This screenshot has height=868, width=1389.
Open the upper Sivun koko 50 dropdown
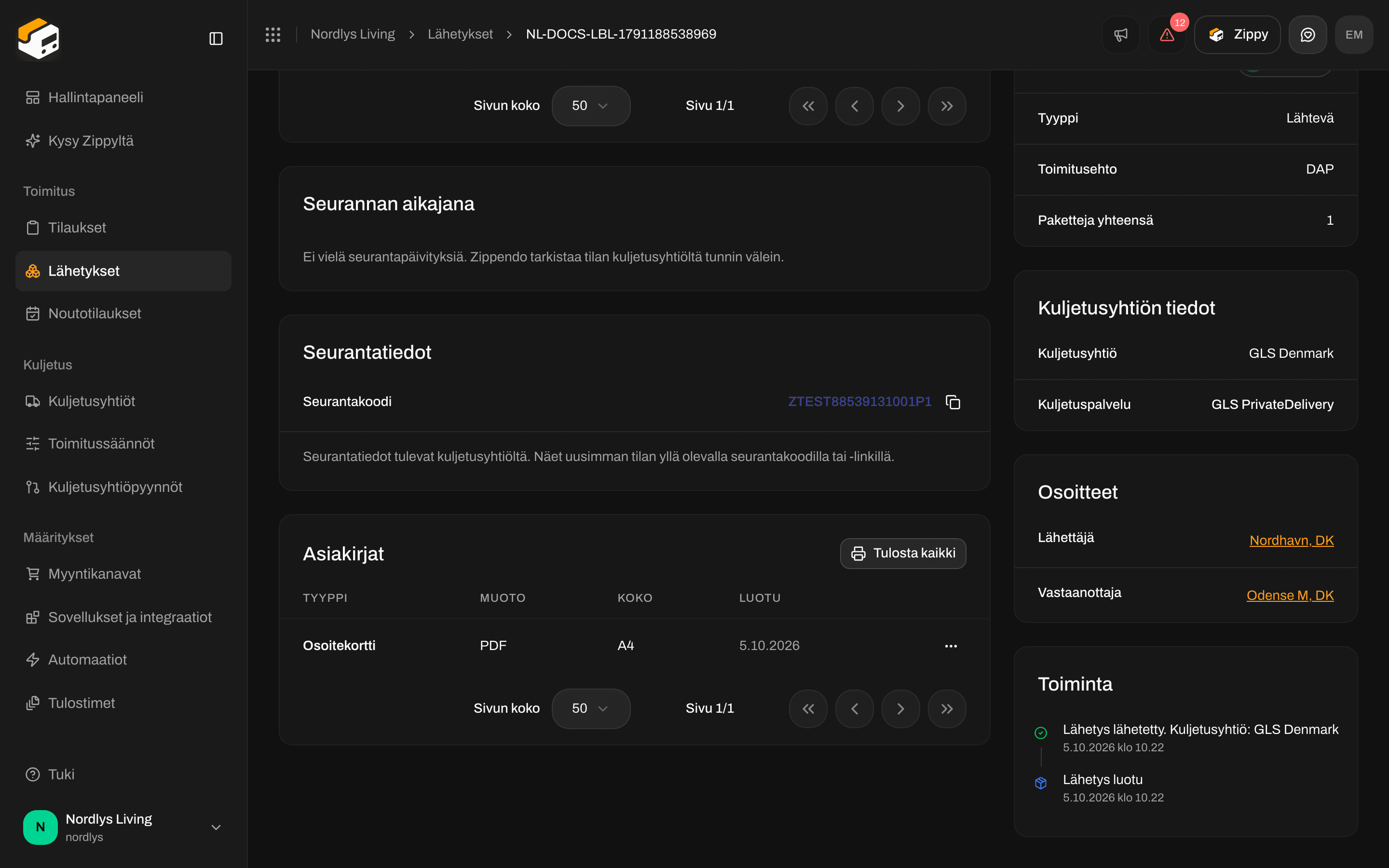pyautogui.click(x=591, y=106)
